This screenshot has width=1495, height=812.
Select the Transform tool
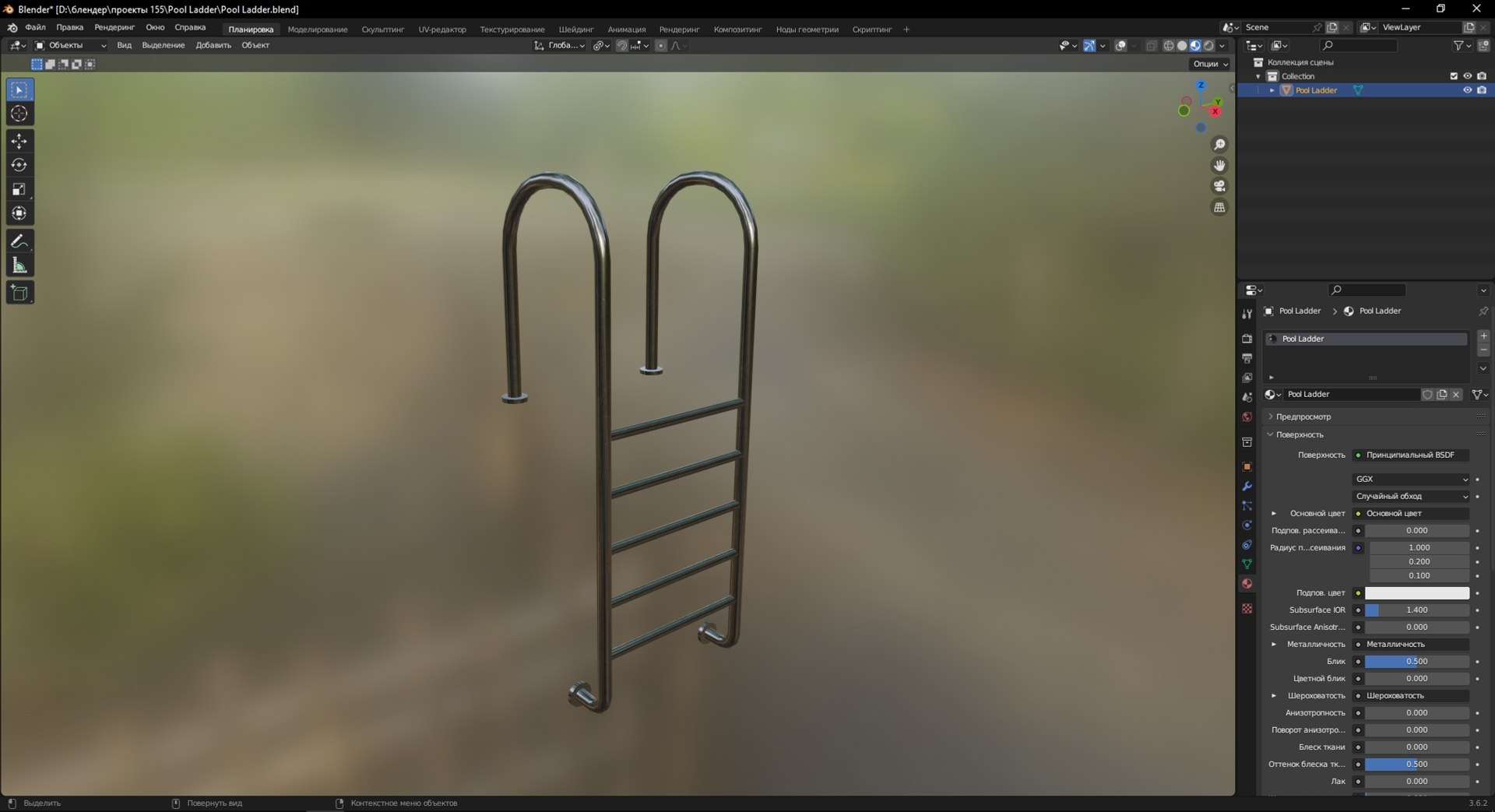[x=19, y=213]
